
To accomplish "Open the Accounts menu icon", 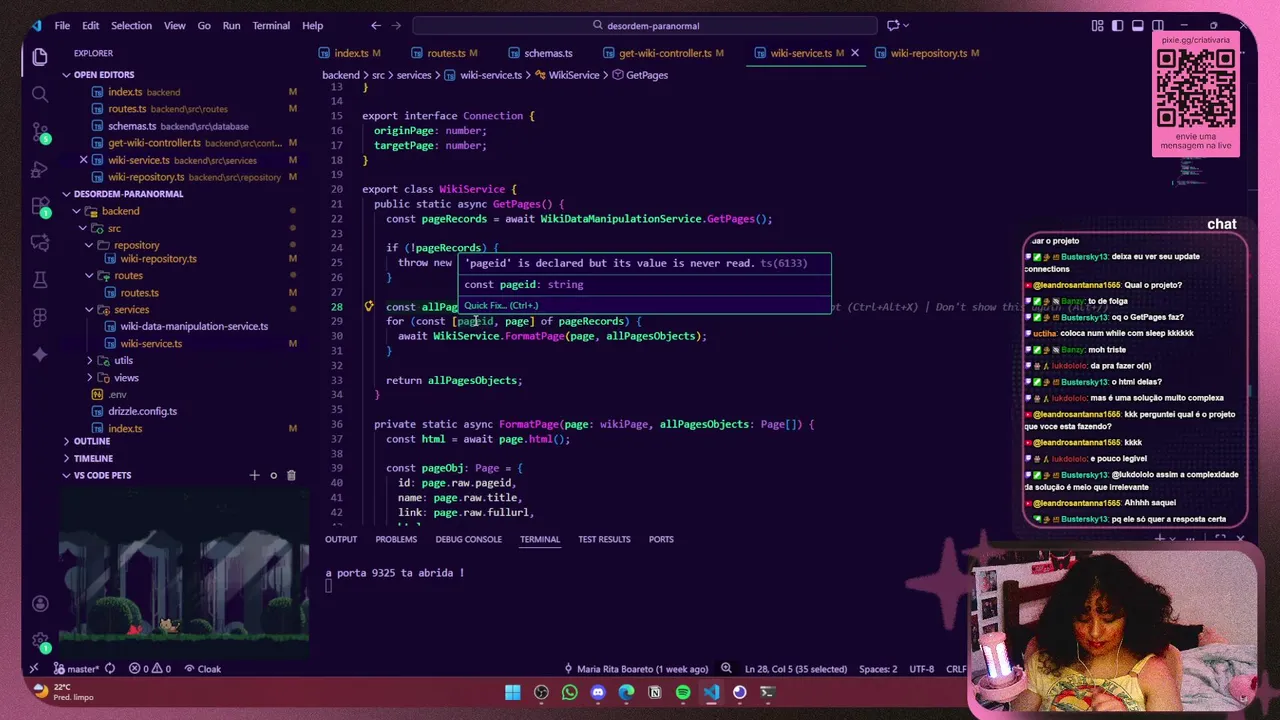I will (40, 603).
